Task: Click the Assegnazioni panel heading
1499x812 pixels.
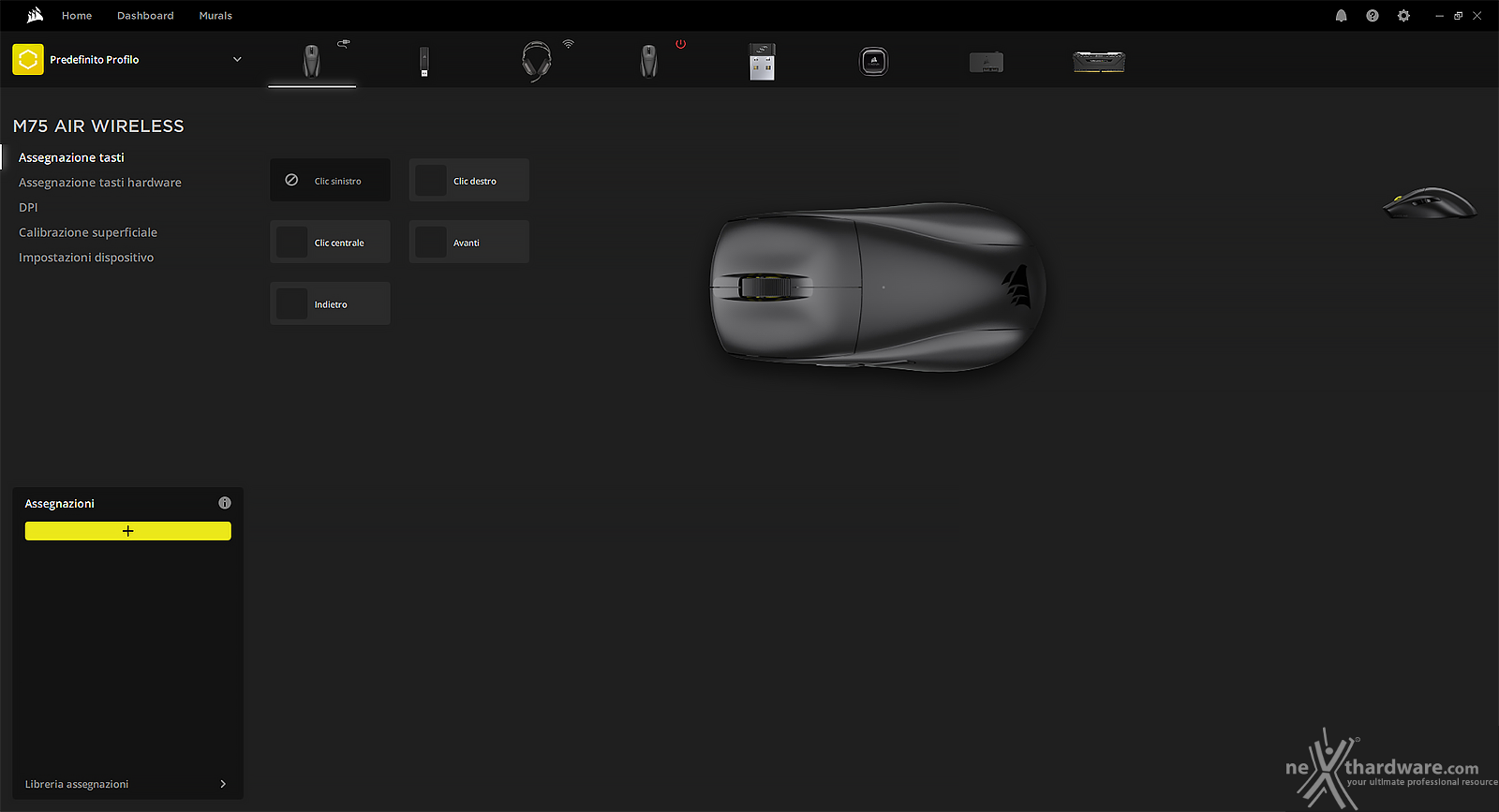Action: [60, 504]
